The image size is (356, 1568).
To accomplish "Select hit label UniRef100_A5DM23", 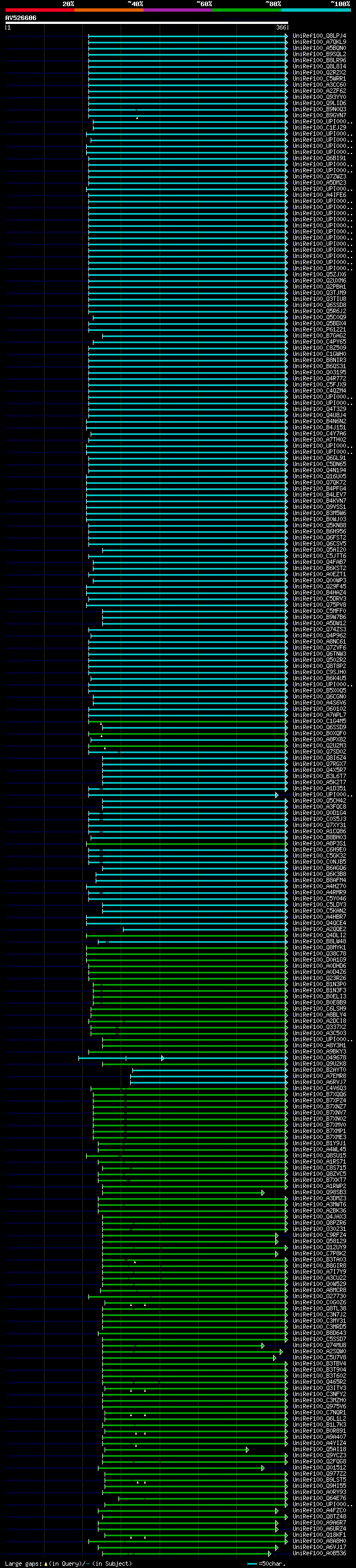I will 319,182.
